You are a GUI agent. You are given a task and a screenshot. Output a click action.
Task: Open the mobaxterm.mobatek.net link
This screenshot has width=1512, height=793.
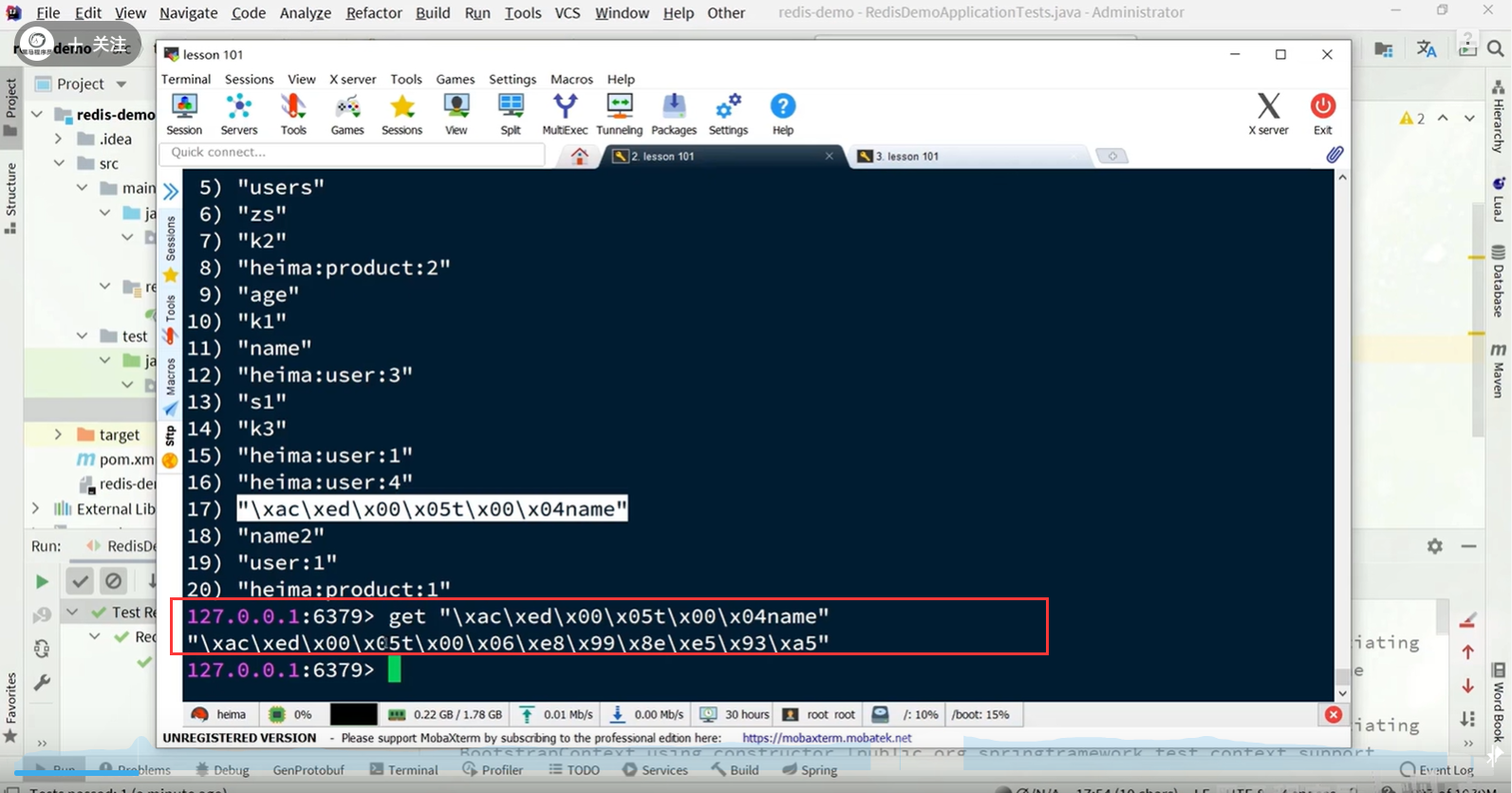pos(827,738)
